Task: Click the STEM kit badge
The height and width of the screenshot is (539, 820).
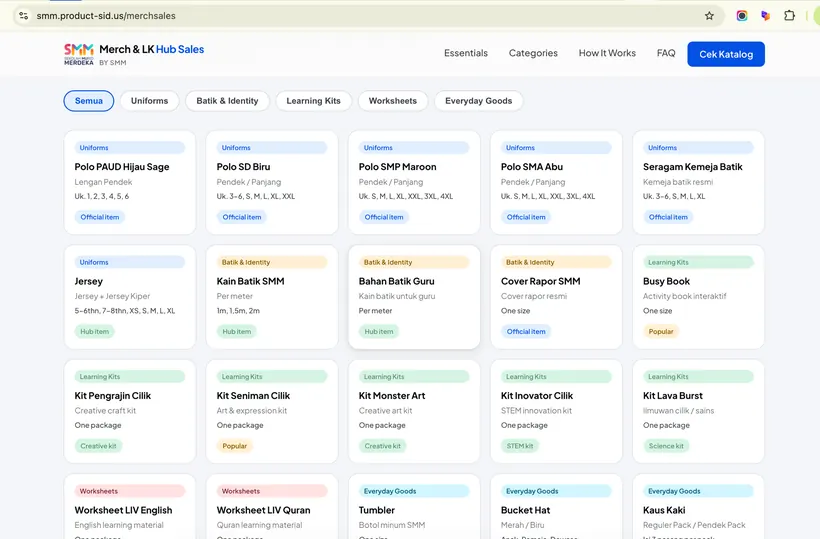Action: (520, 446)
